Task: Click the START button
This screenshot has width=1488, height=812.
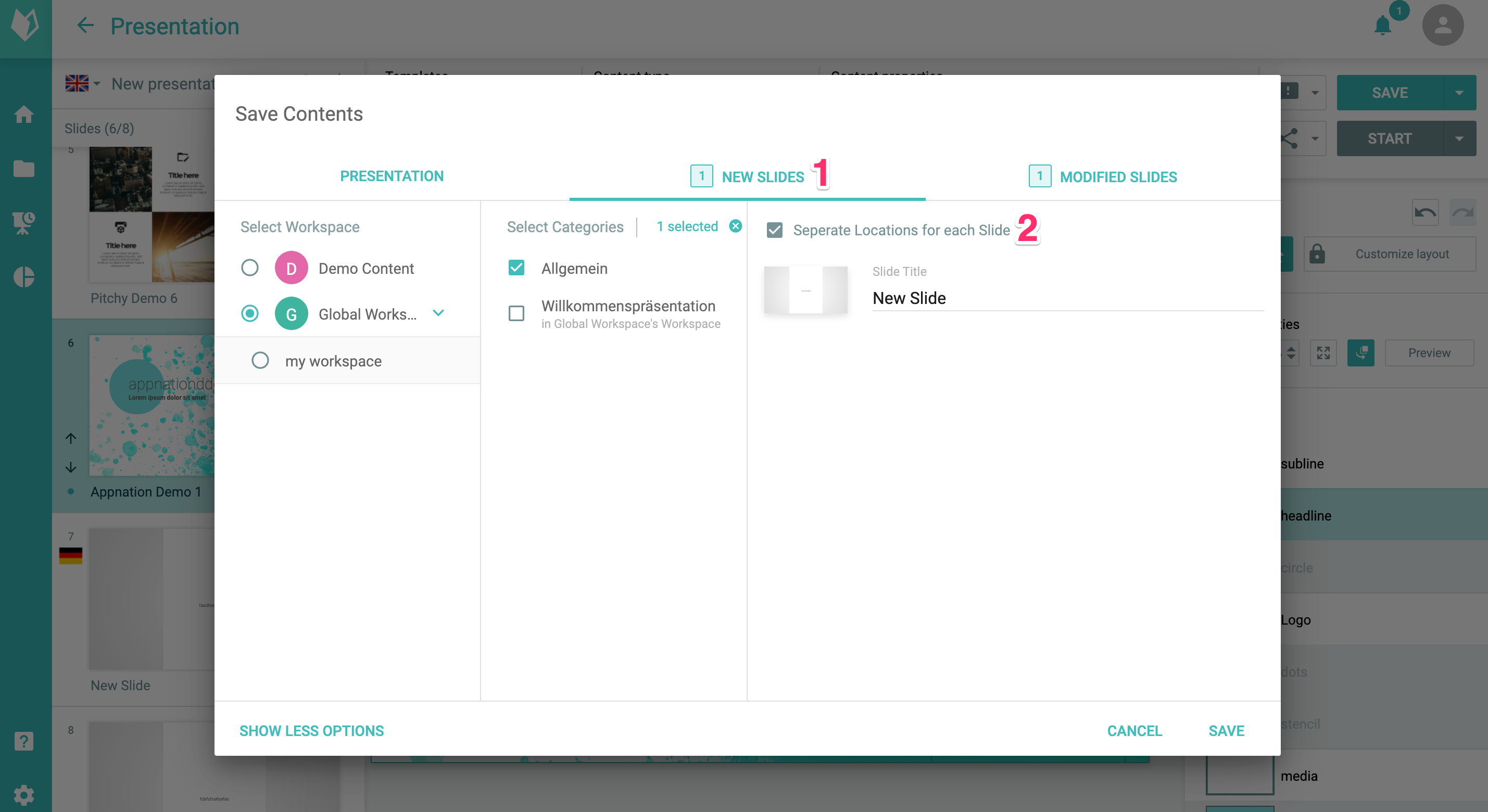Action: [1390, 138]
